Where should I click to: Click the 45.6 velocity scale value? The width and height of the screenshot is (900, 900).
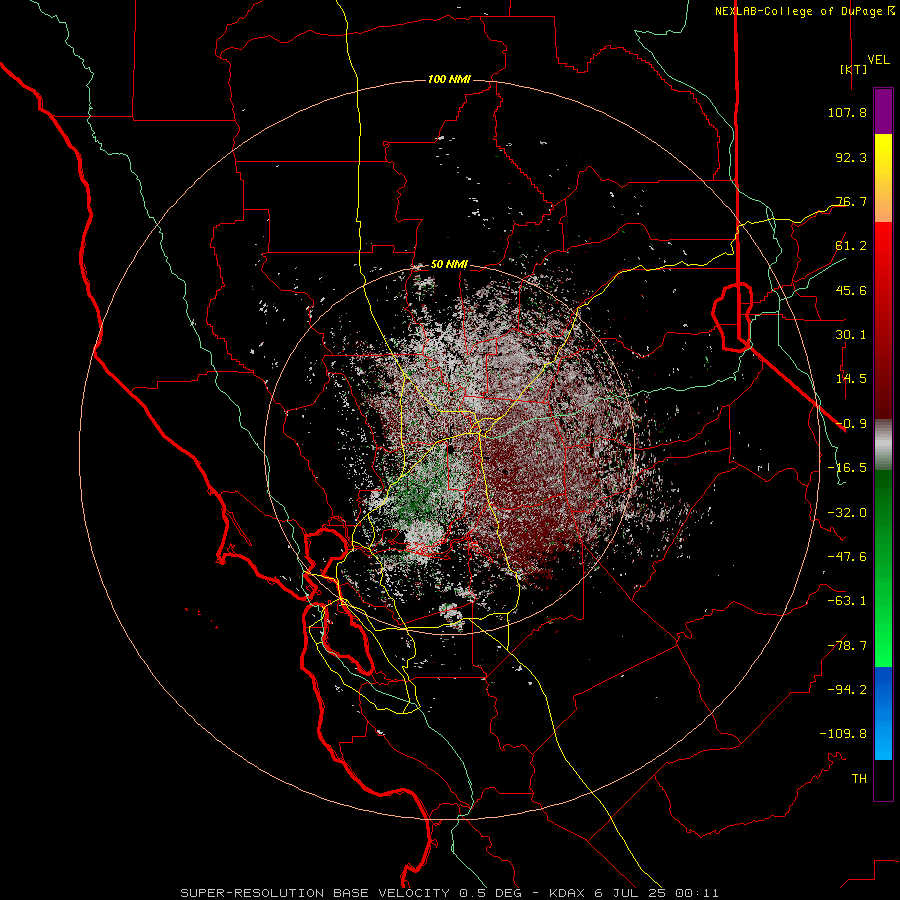tap(851, 290)
